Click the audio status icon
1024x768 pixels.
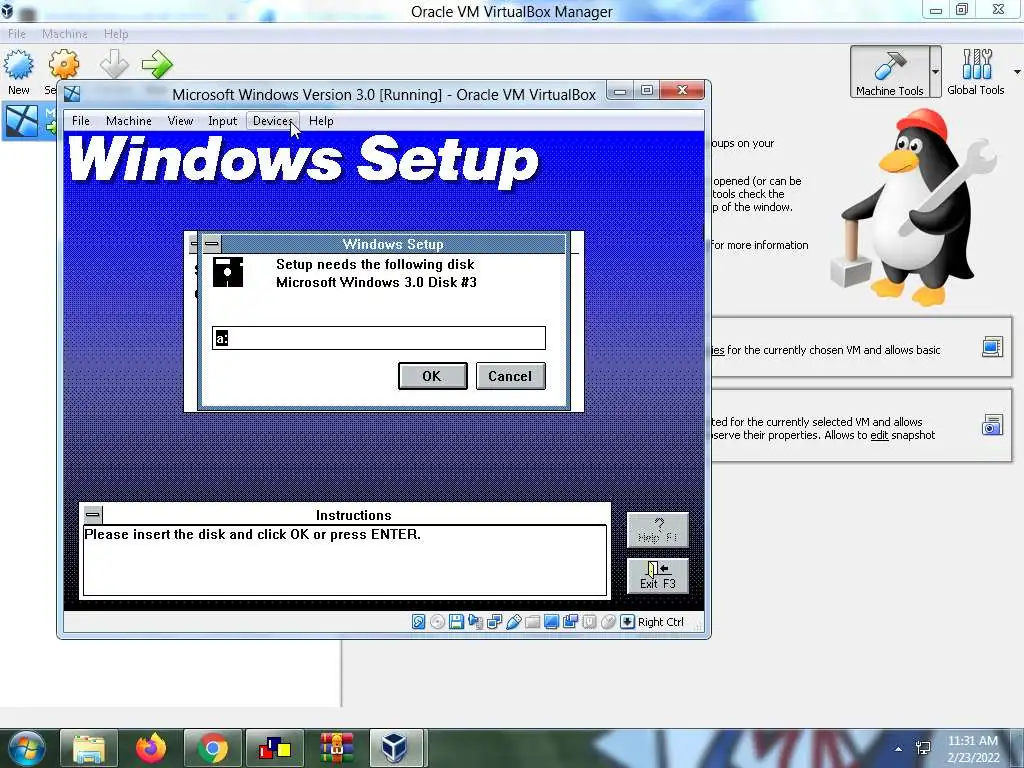coord(475,622)
